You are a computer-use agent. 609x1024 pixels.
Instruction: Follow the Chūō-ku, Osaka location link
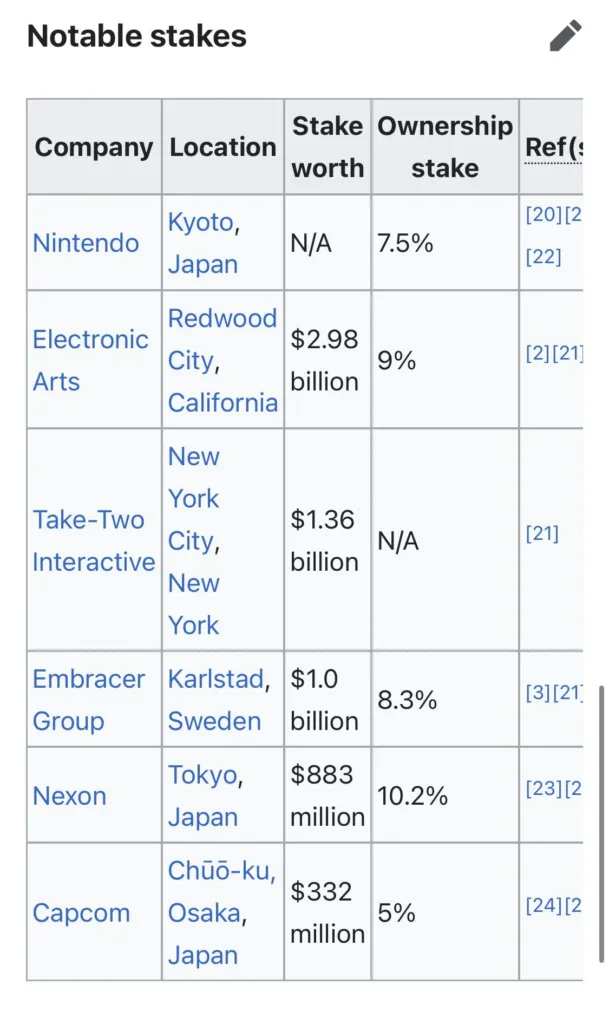click(x=220, y=871)
